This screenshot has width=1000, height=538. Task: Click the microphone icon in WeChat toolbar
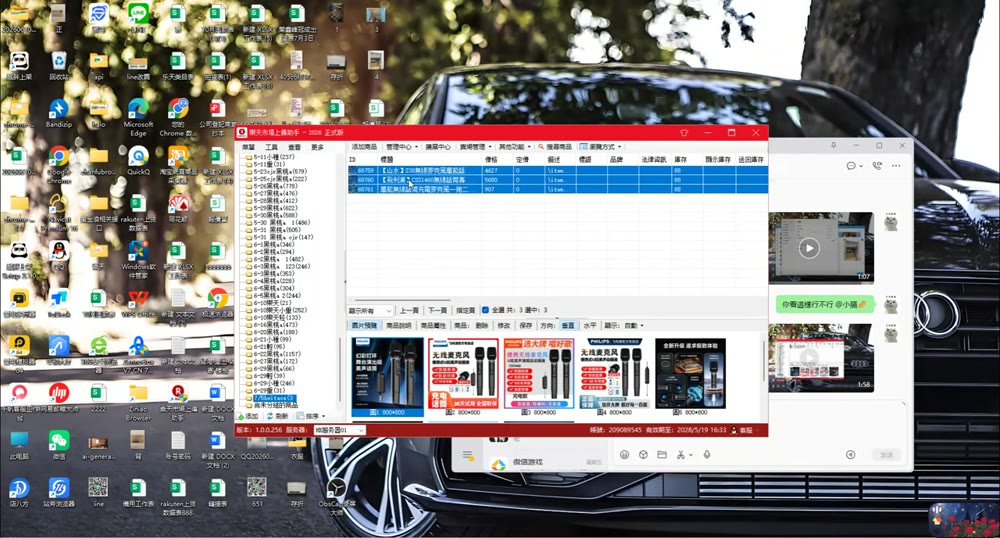(707, 454)
